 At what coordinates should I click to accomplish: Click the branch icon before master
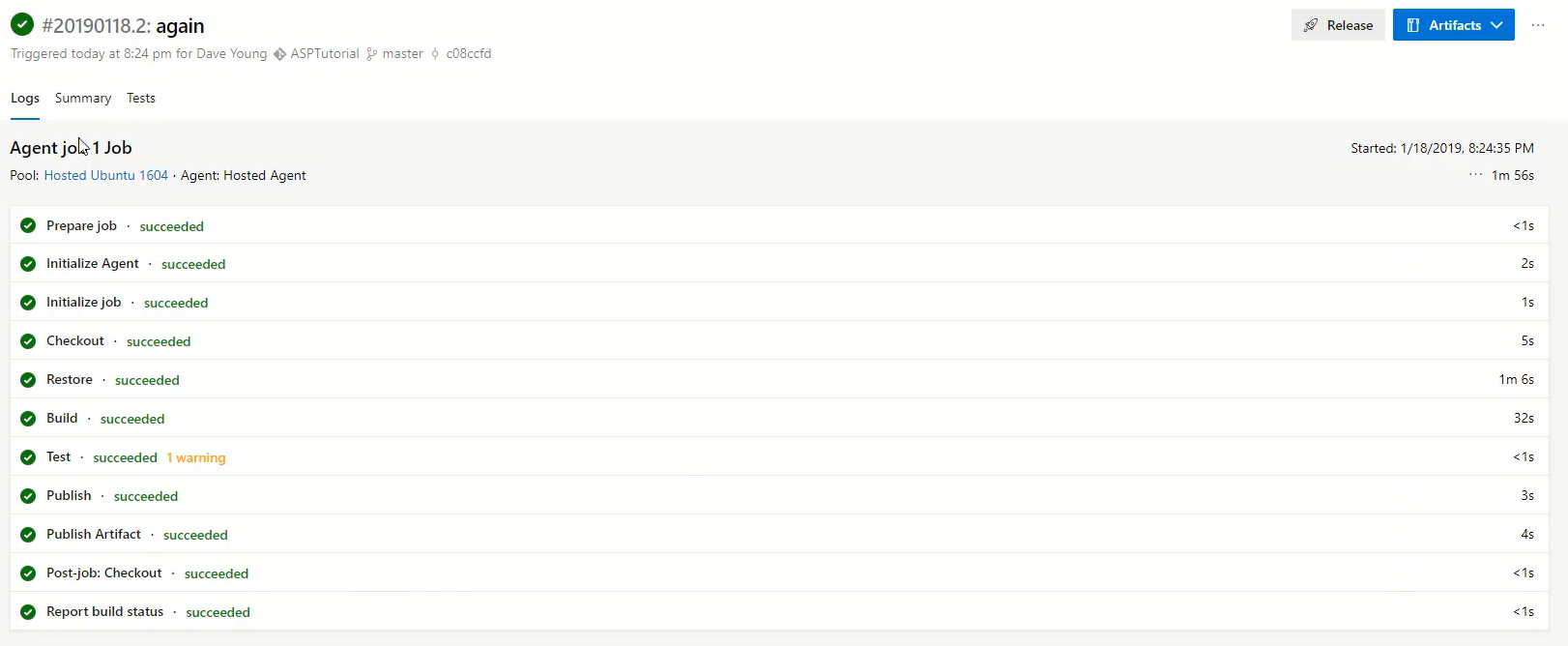(372, 54)
